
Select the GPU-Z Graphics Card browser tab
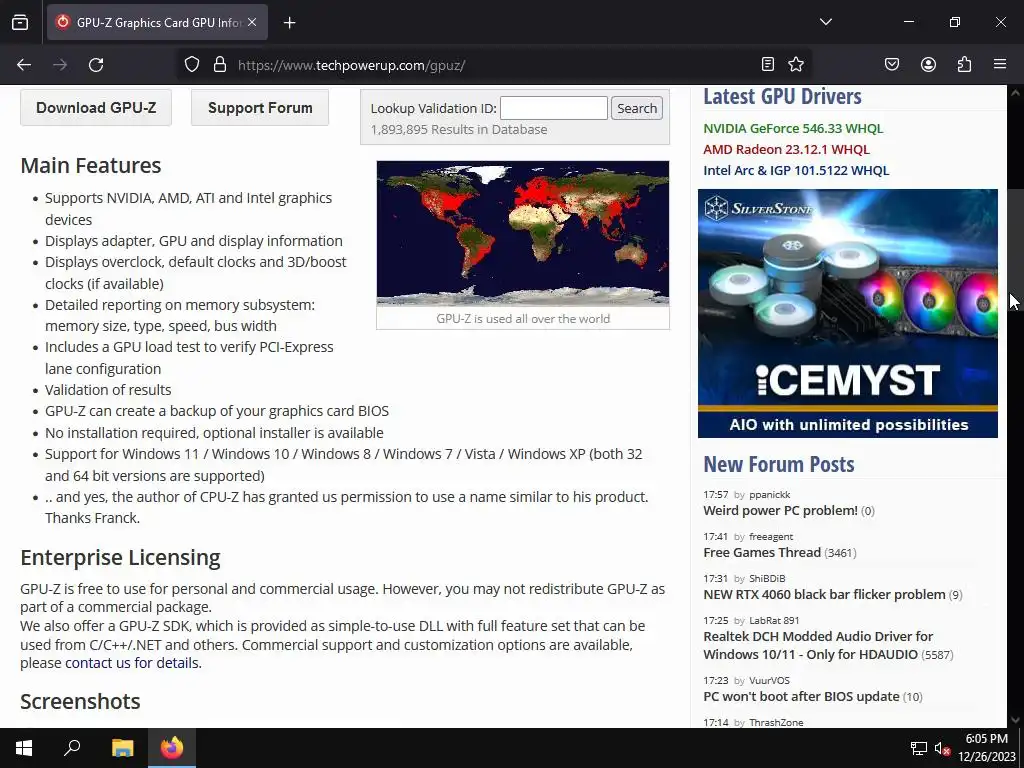pos(157,22)
